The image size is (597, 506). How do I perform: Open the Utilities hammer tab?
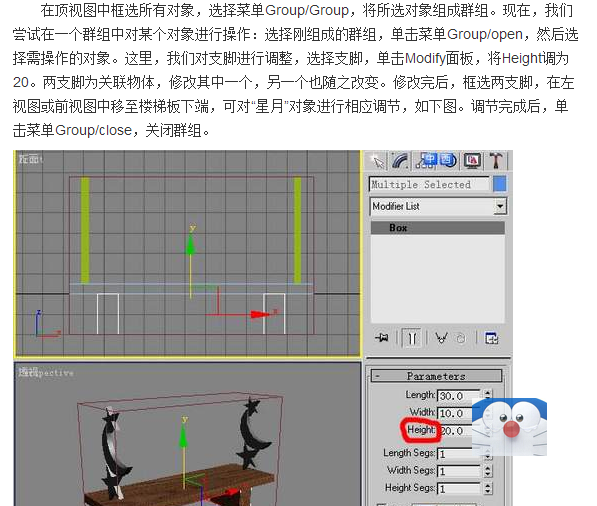[496, 161]
